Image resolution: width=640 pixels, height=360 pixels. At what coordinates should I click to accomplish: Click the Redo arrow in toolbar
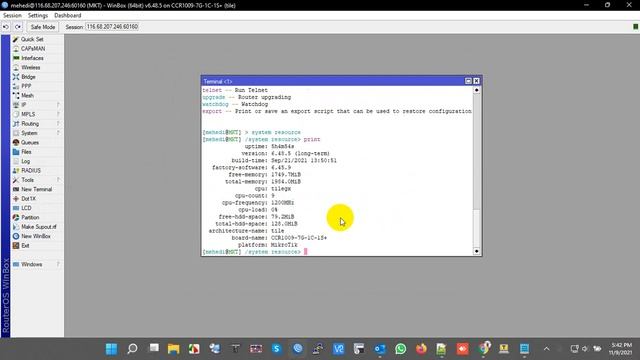pyautogui.click(x=18, y=27)
